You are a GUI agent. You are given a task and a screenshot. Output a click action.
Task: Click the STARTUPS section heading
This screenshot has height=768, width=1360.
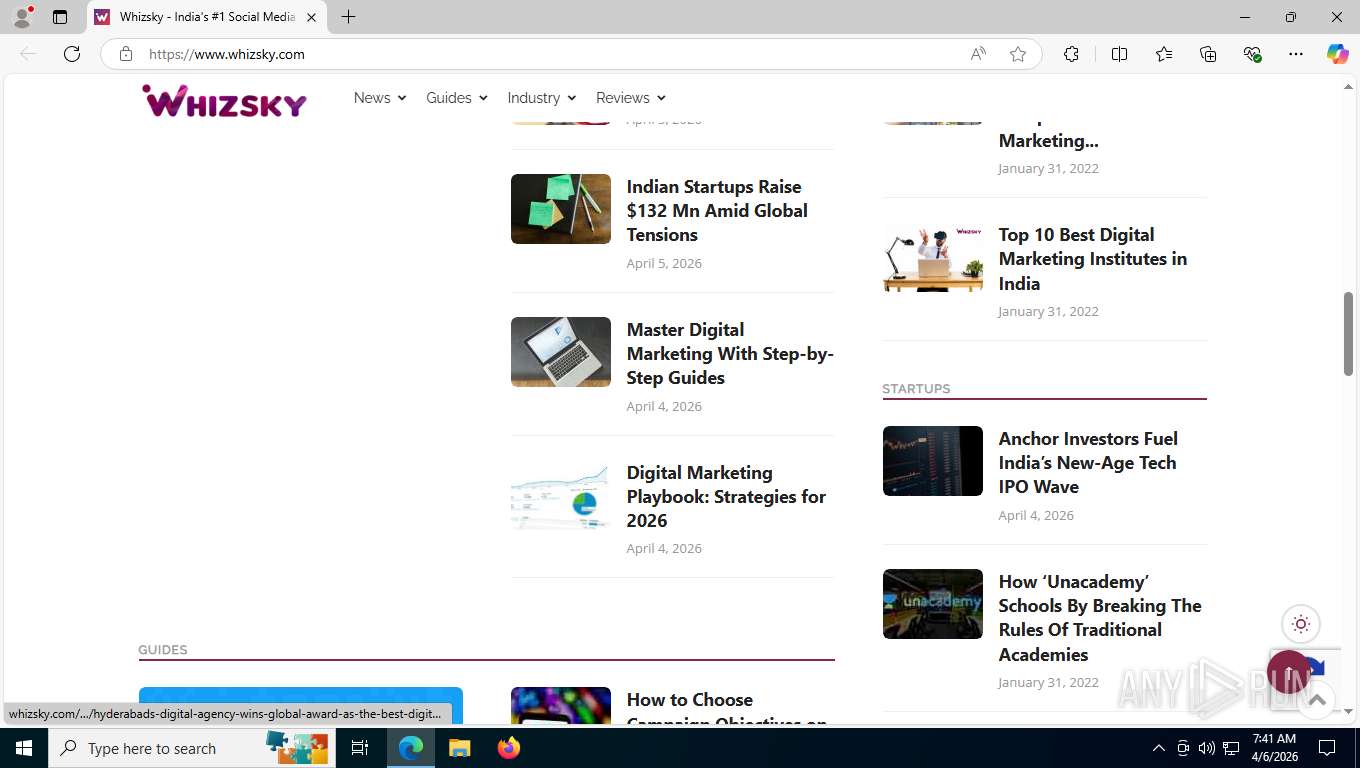pyautogui.click(x=916, y=389)
